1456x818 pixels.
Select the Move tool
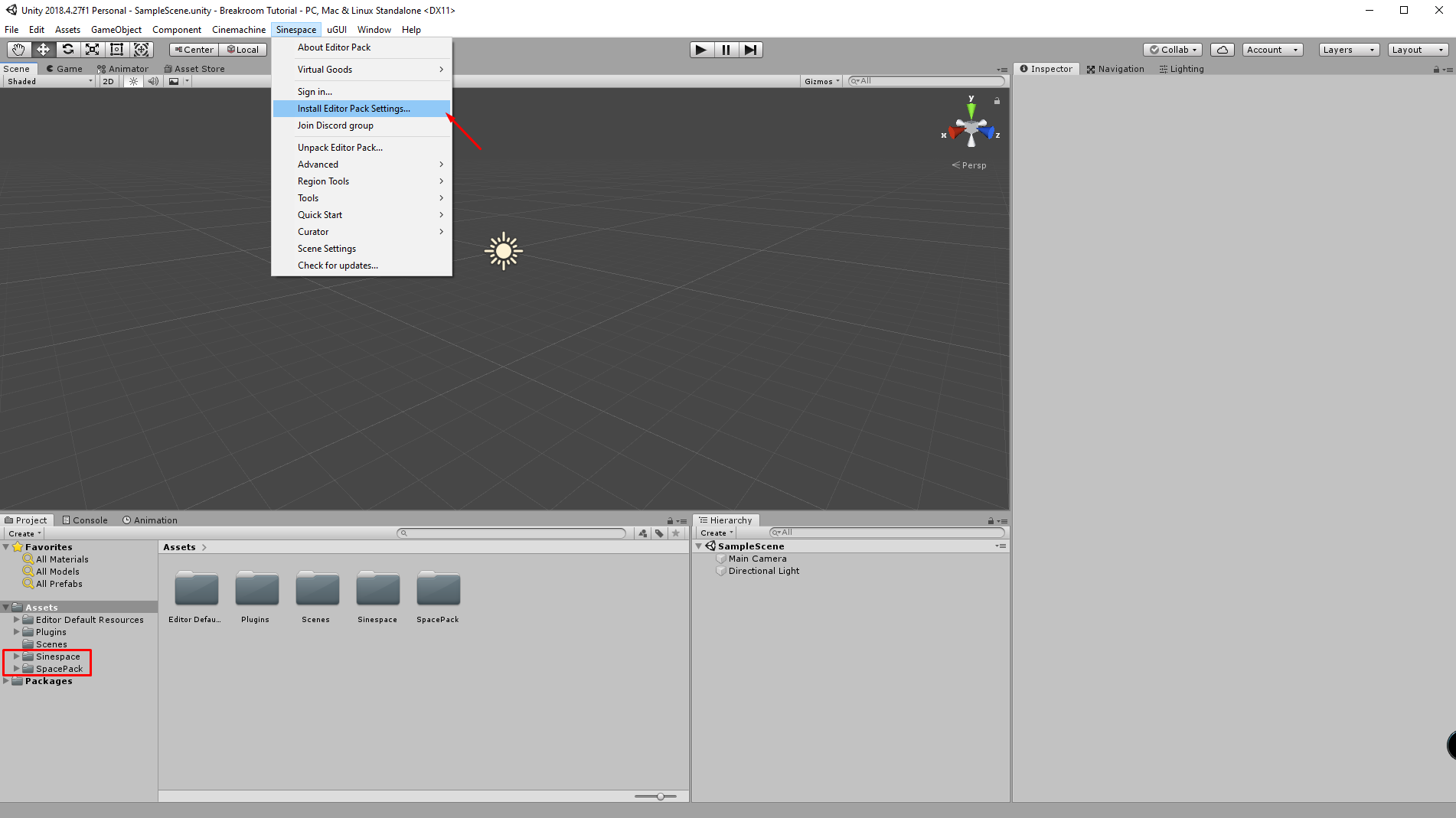(x=43, y=50)
